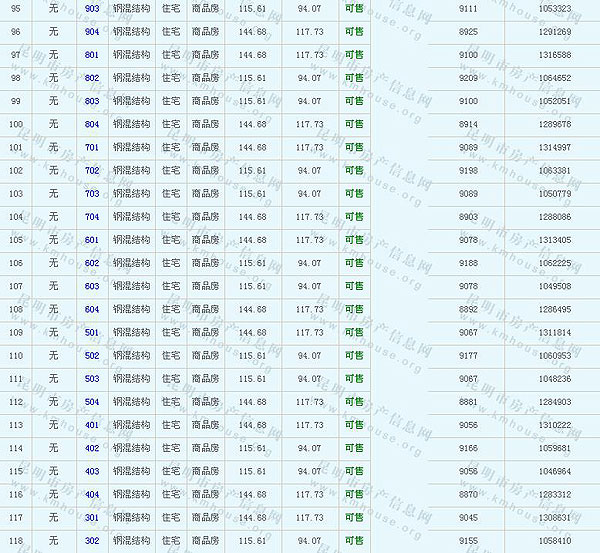Open room 804 details link
The image size is (600, 553).
point(92,124)
